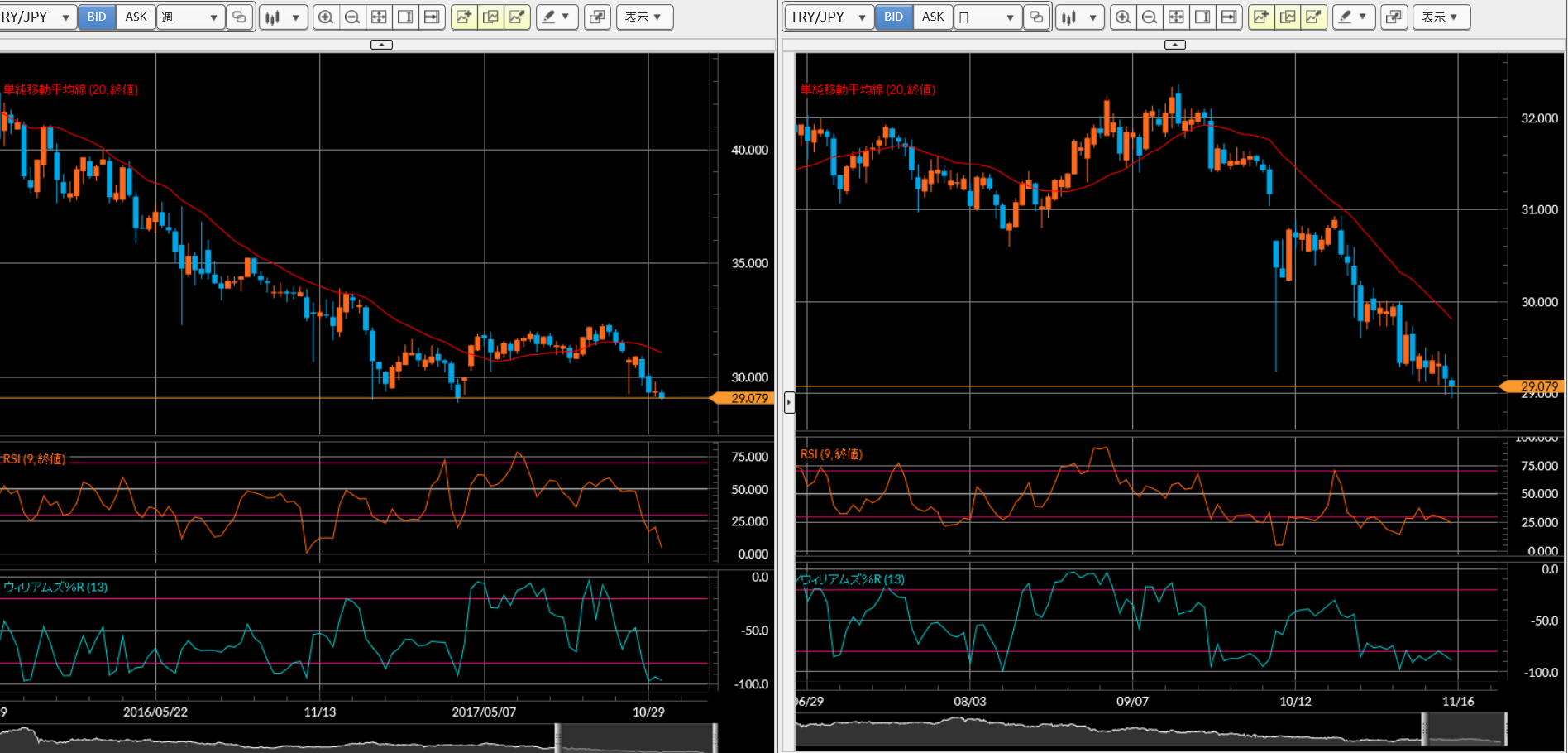Open the 表示 menu on the daily chart
Image resolution: width=1568 pixels, height=753 pixels.
[x=1441, y=17]
